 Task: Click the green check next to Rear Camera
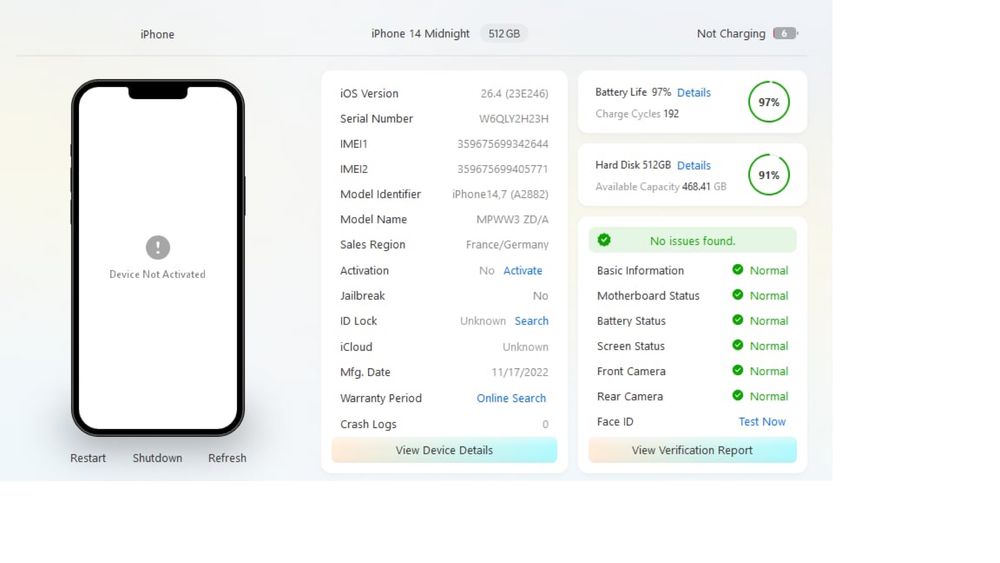point(738,395)
